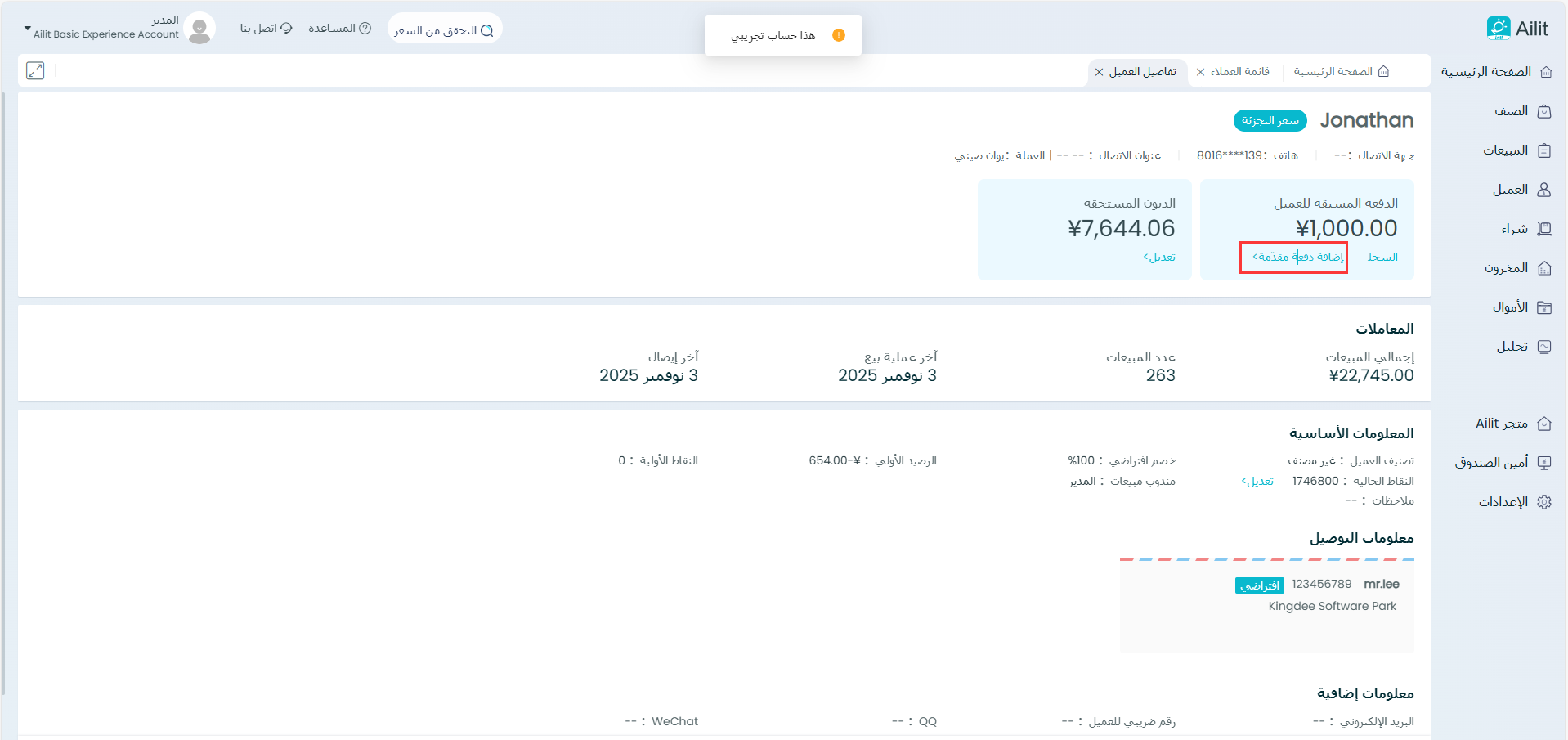Open the sales (المبيعات) sidebar icon

[x=1544, y=150]
